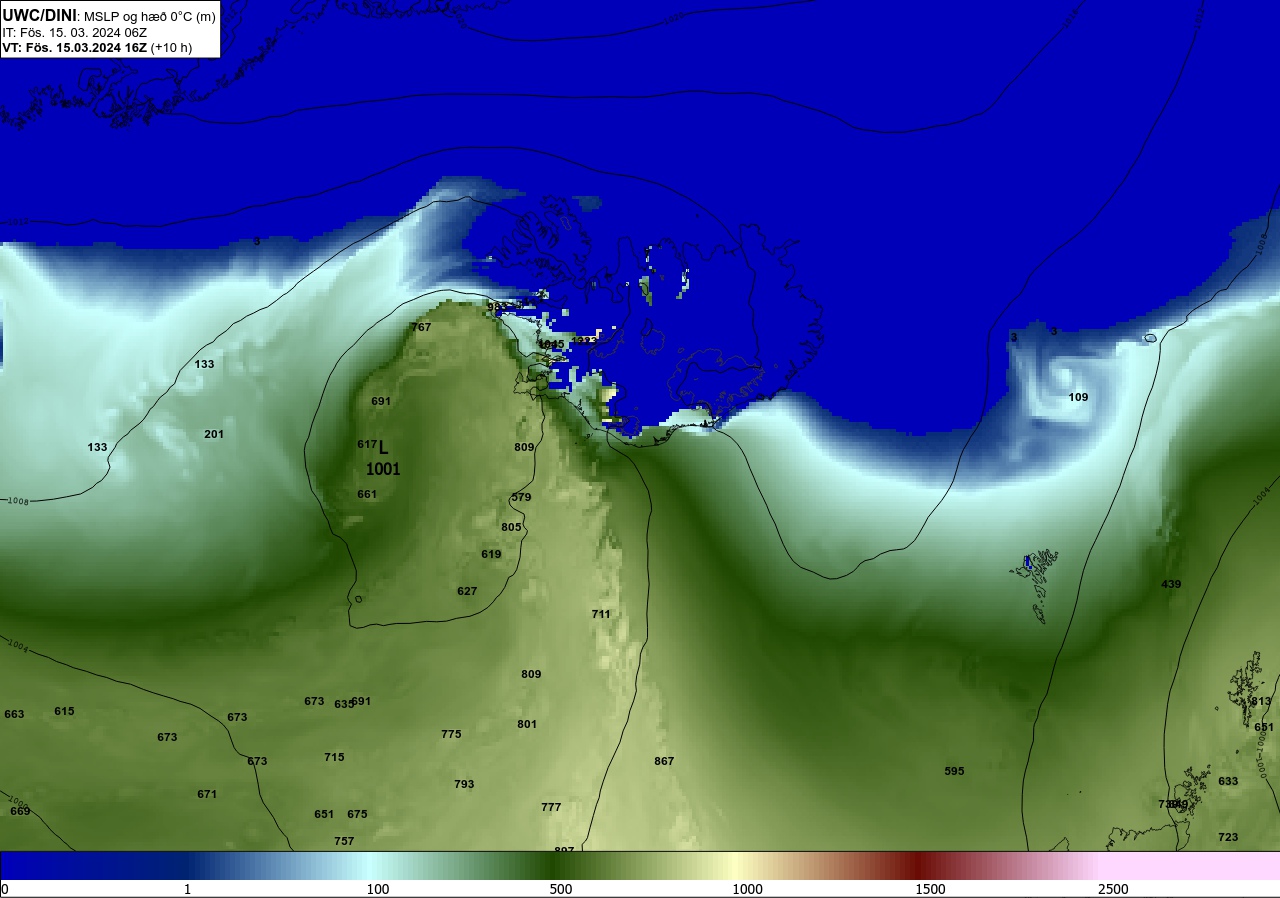Image resolution: width=1280 pixels, height=898 pixels.
Task: Click the UWC/DINI title in the header box
Action: coord(40,15)
